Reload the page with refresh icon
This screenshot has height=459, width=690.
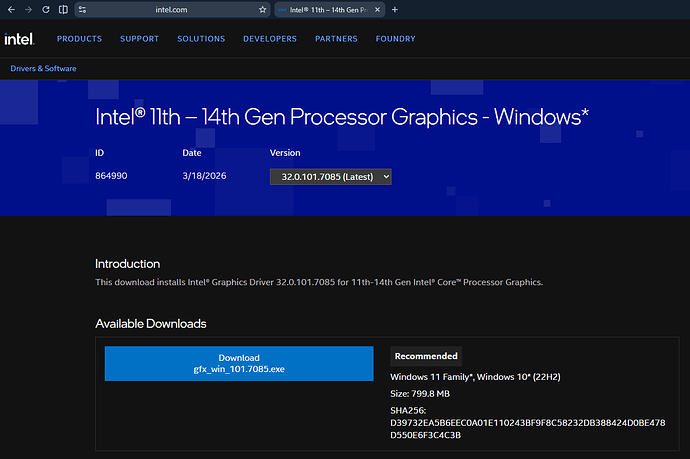click(46, 10)
